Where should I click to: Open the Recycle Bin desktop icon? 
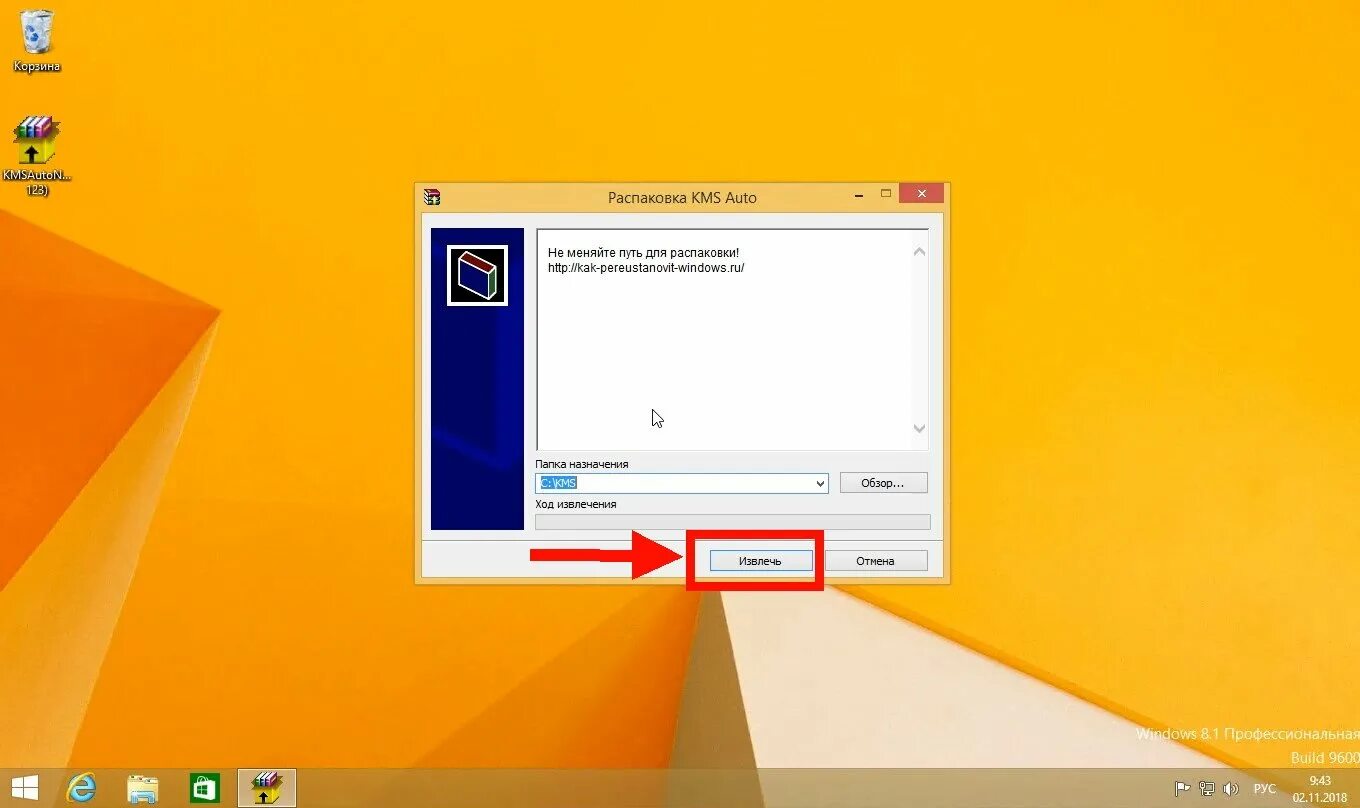[37, 42]
